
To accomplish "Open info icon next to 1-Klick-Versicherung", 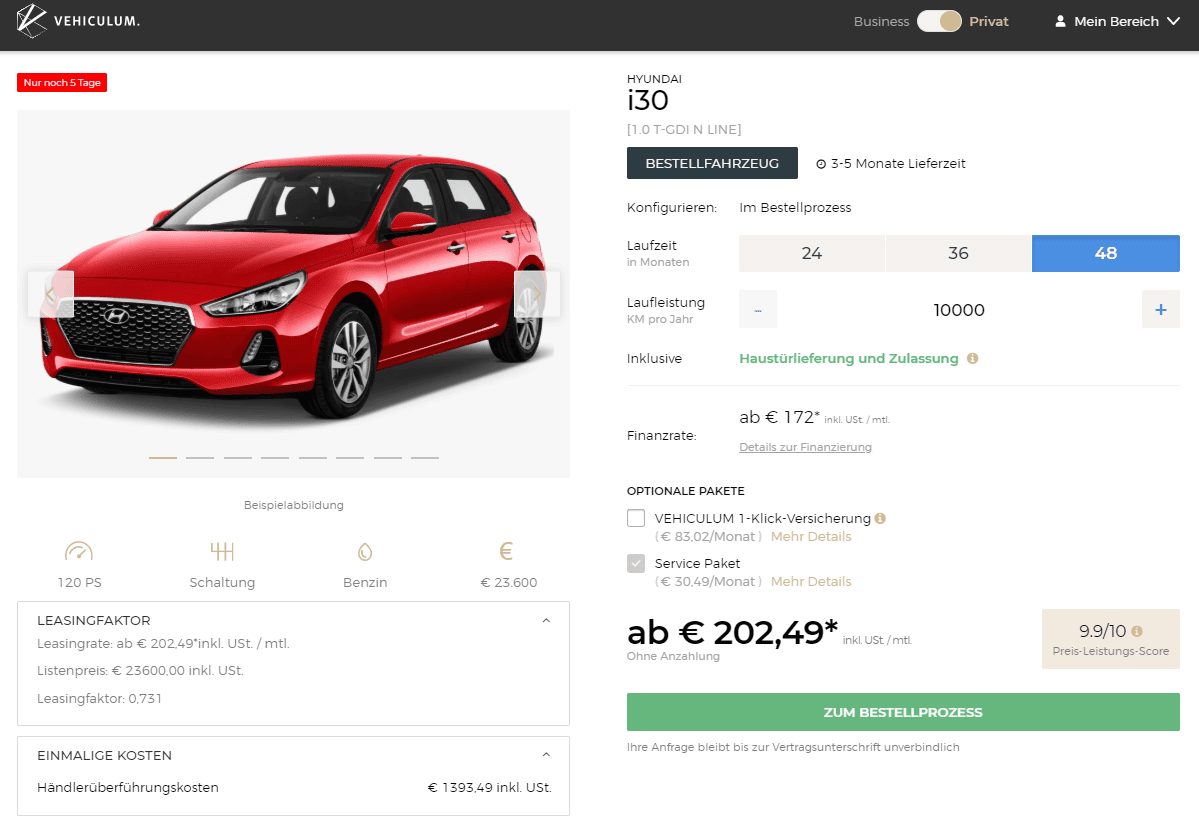I will (x=880, y=518).
